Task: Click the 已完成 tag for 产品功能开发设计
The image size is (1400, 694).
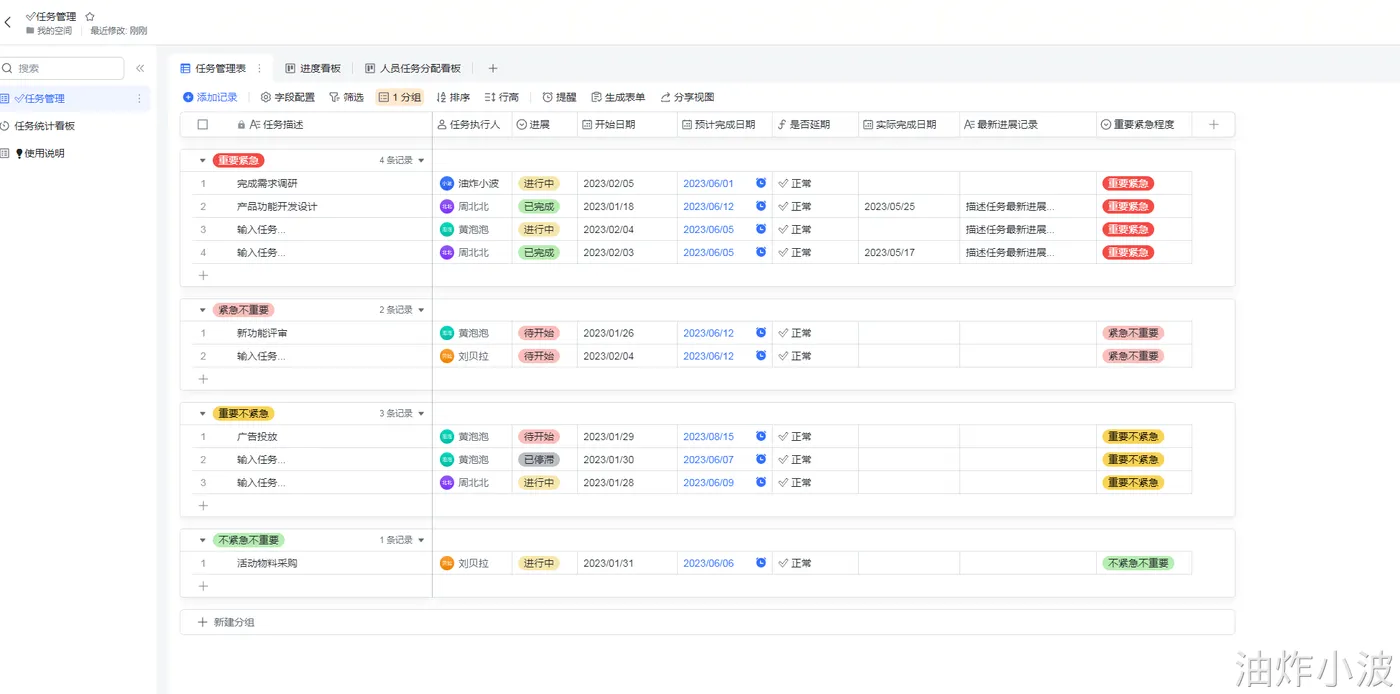Action: pyautogui.click(x=538, y=206)
